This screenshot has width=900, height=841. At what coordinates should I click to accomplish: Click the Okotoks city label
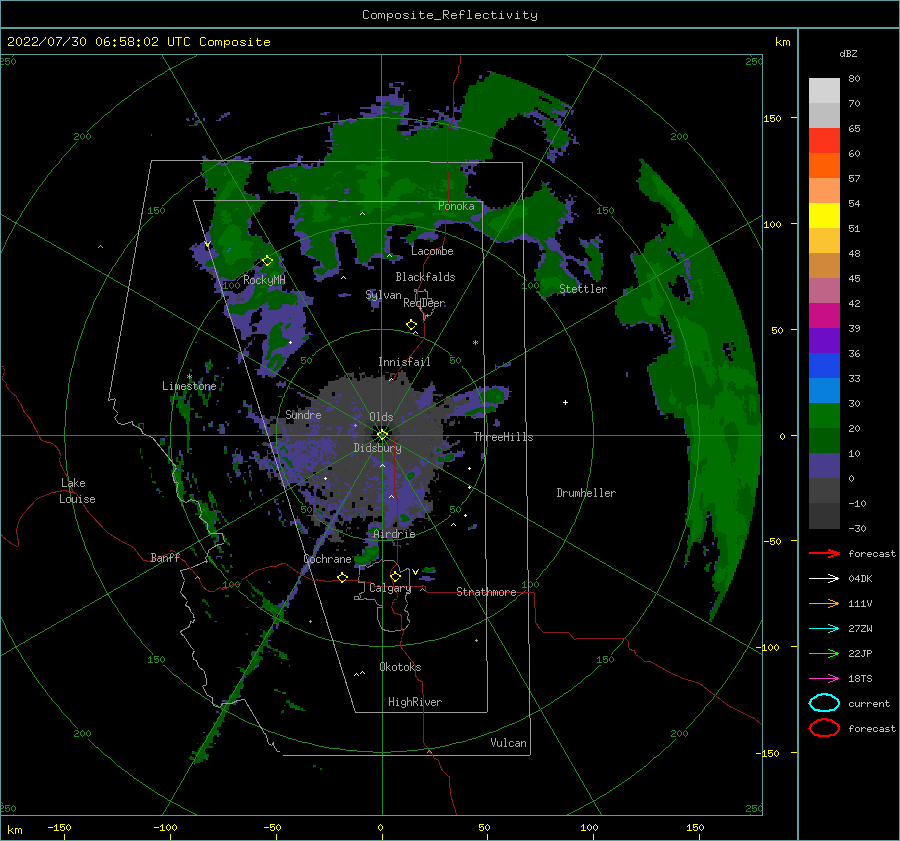(x=400, y=667)
